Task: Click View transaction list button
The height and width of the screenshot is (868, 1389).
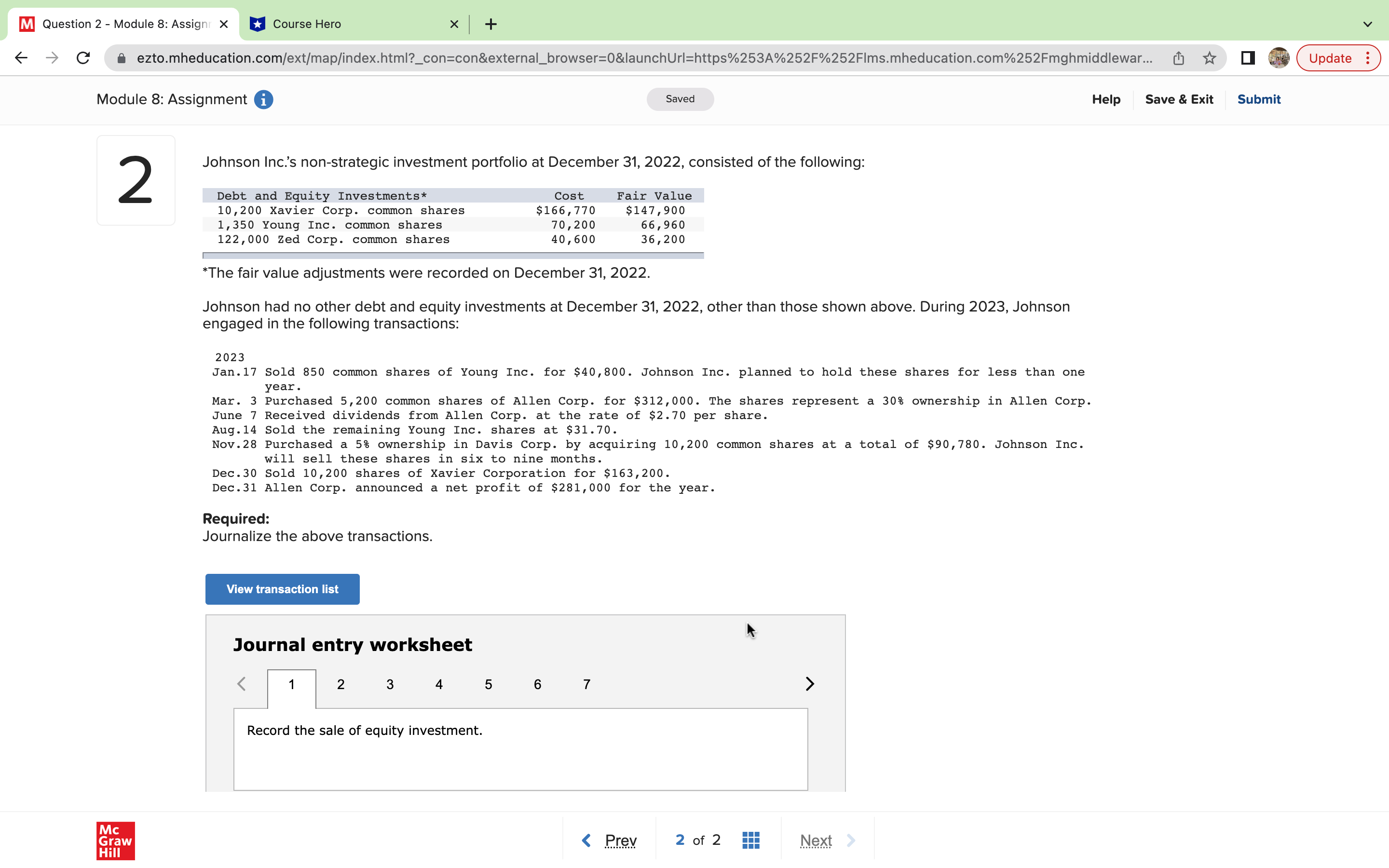Action: (x=283, y=589)
